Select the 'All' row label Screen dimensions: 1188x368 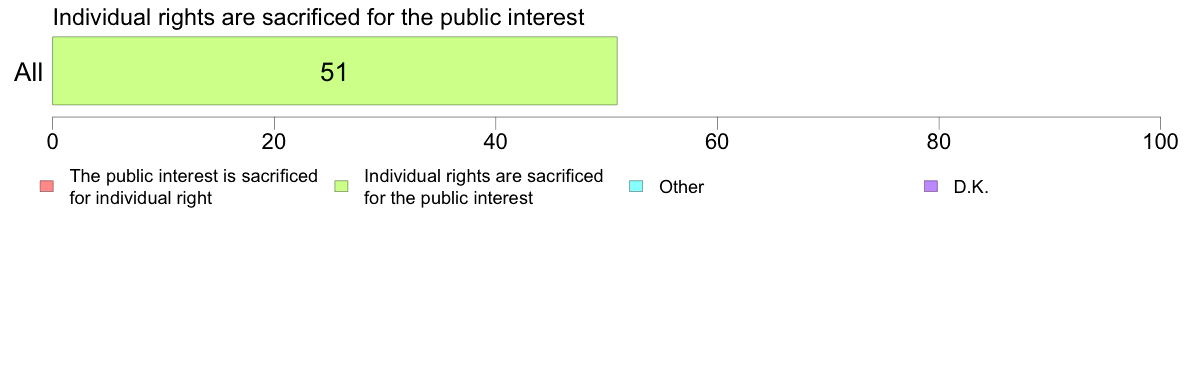click(x=29, y=73)
